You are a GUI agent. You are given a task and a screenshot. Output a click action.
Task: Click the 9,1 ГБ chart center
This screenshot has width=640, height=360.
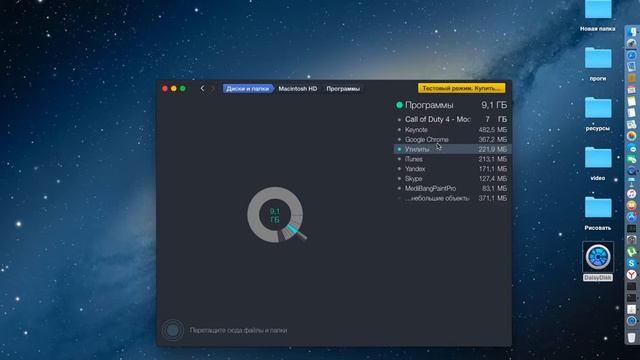click(275, 215)
